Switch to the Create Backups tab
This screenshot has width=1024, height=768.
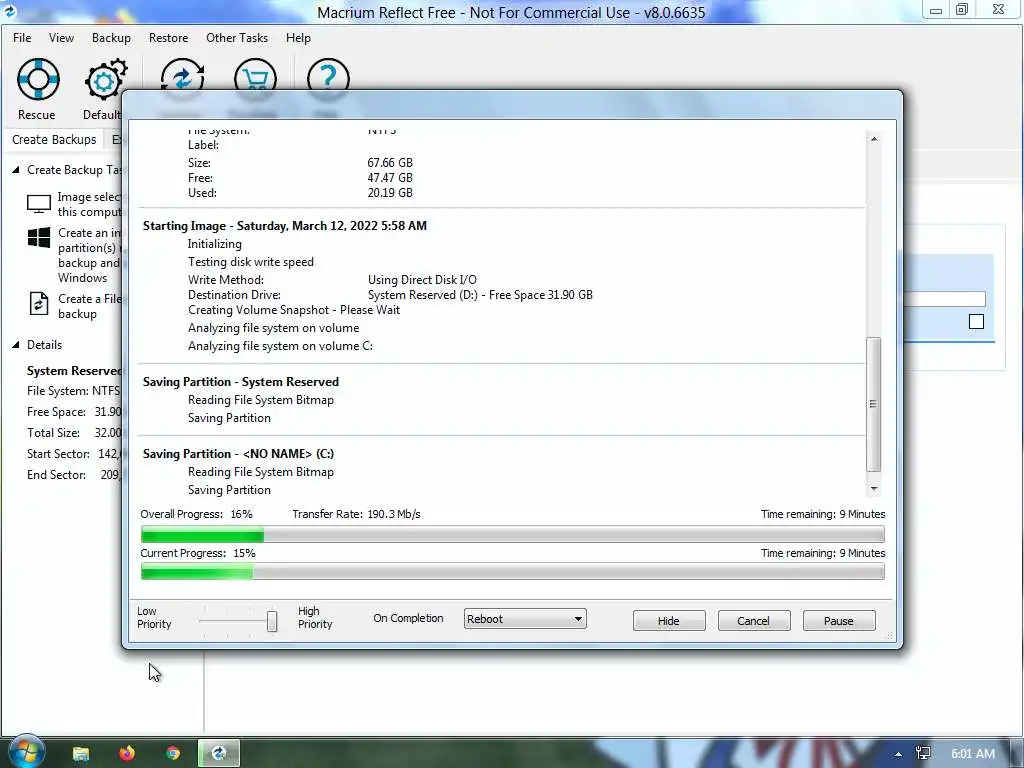(54, 140)
